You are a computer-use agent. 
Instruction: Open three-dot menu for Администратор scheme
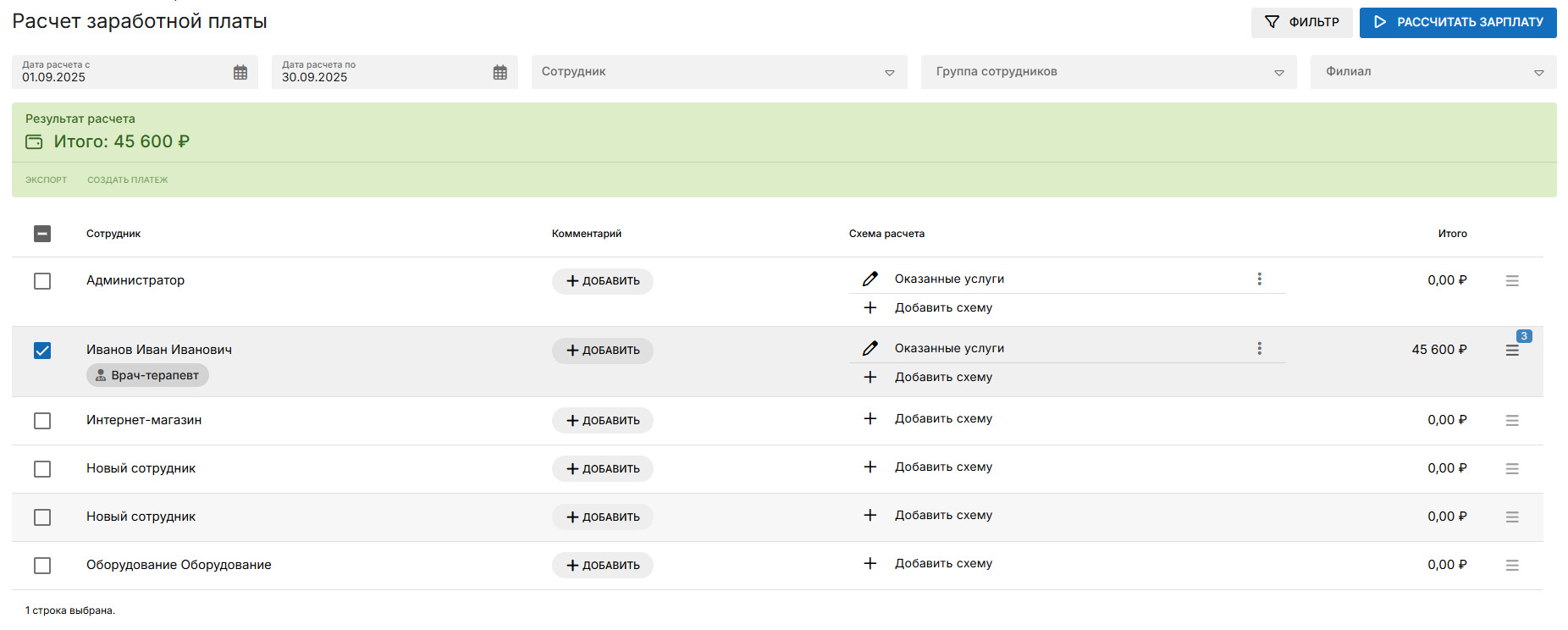pyautogui.click(x=1259, y=279)
